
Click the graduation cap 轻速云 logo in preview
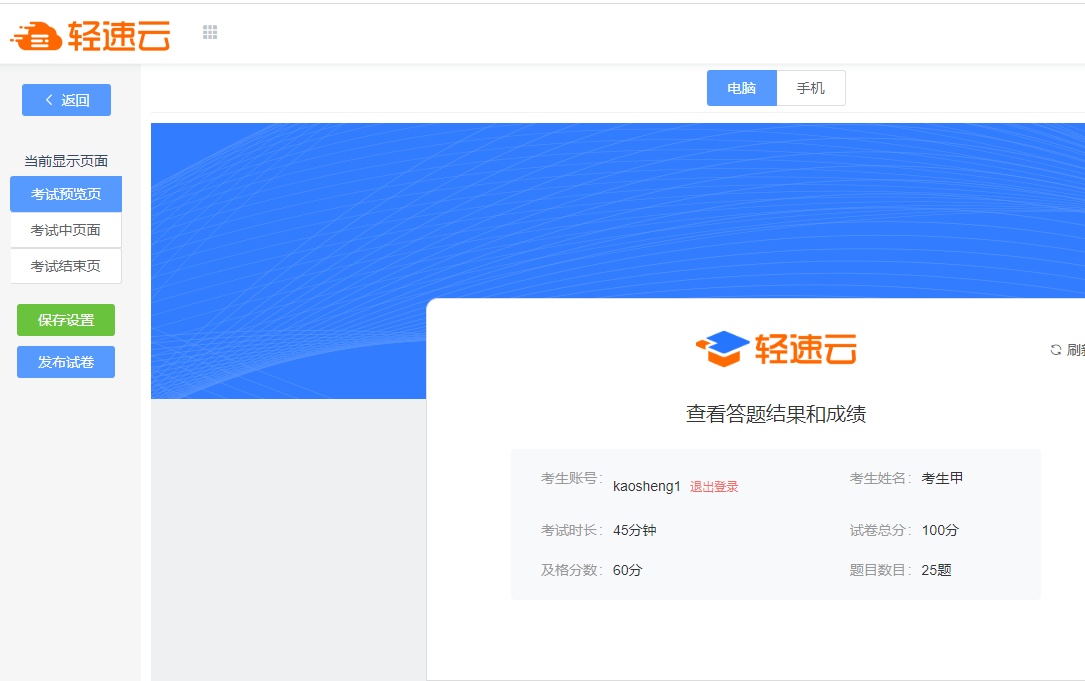[x=776, y=348]
